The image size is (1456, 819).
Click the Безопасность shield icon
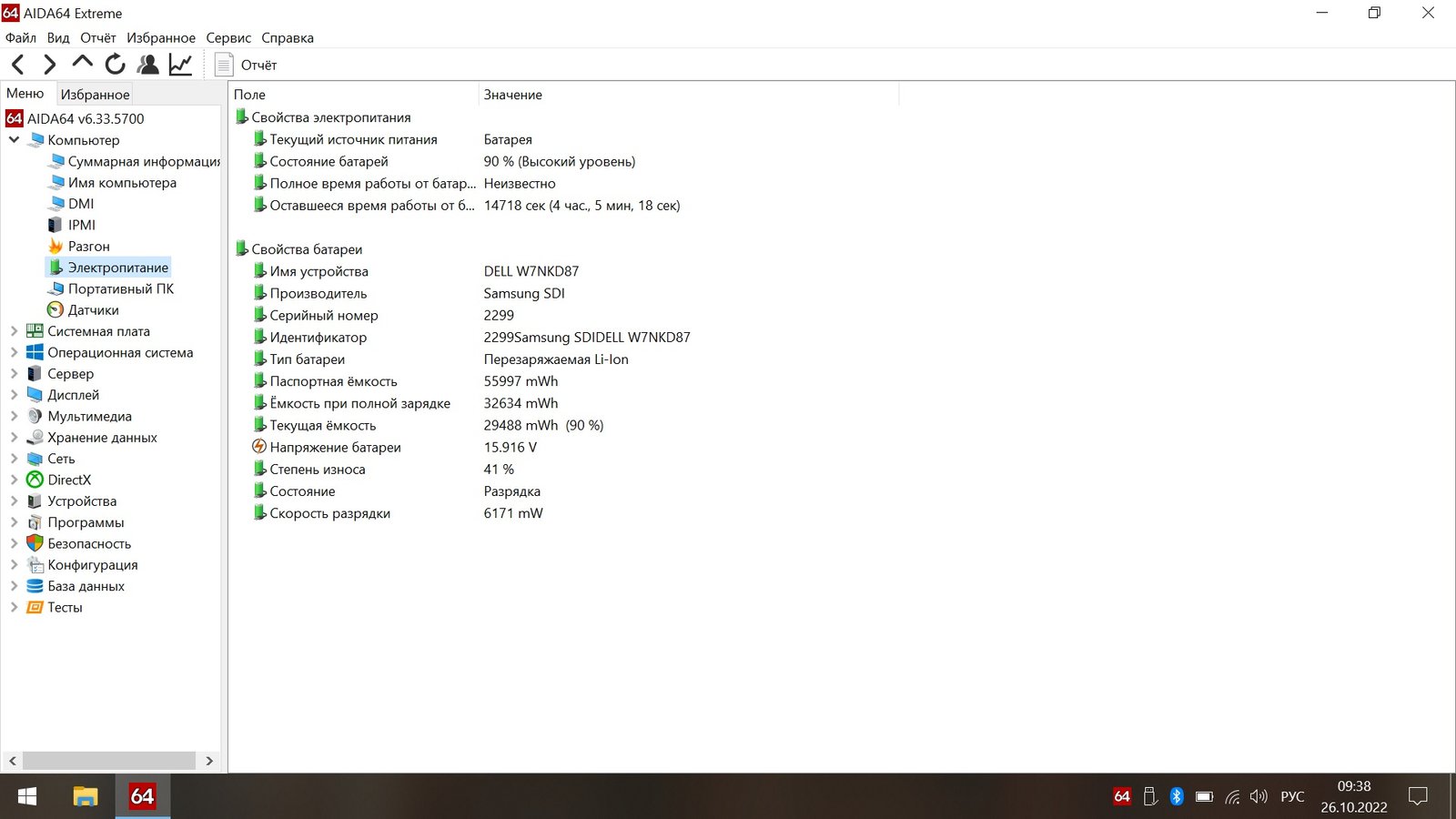point(35,543)
